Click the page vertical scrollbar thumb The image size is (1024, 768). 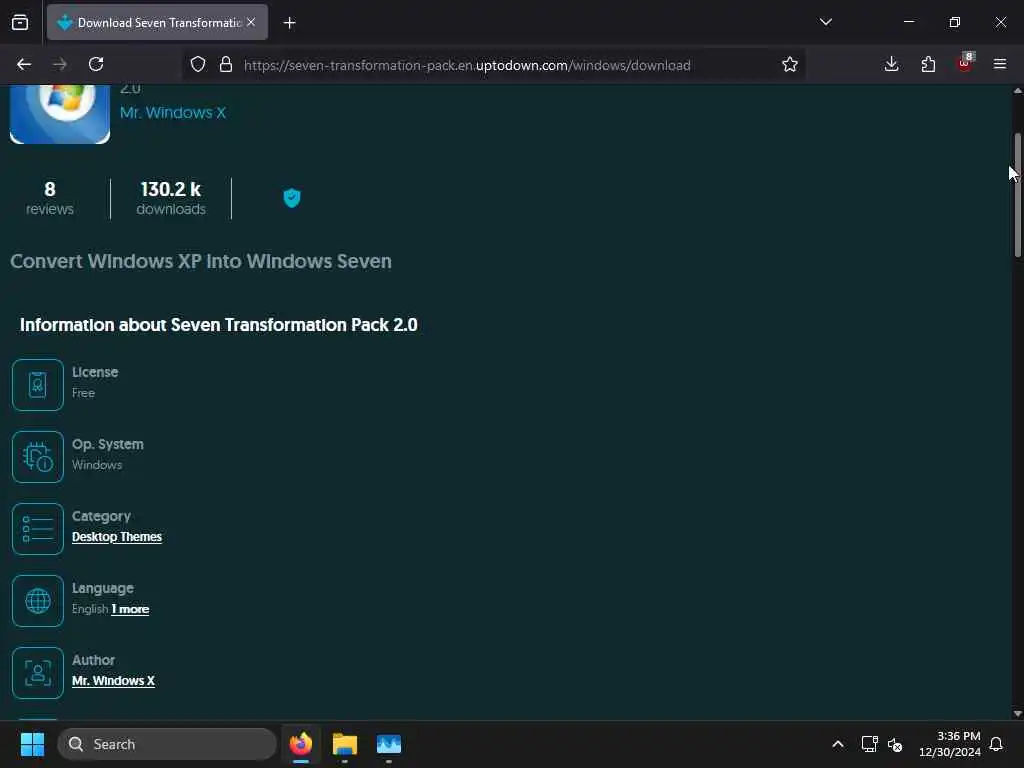[1017, 195]
